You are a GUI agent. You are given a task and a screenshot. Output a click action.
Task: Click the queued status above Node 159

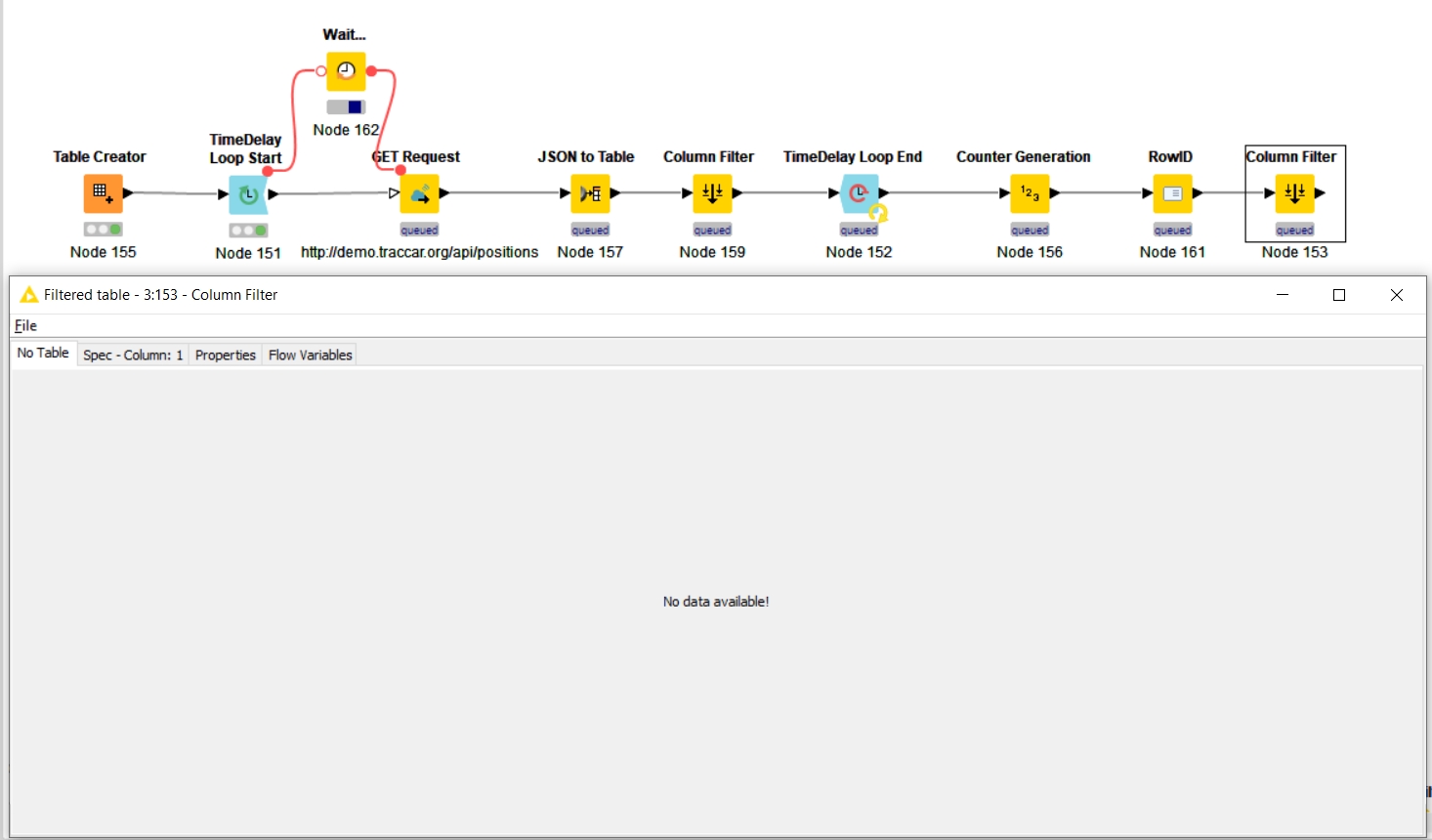712,231
